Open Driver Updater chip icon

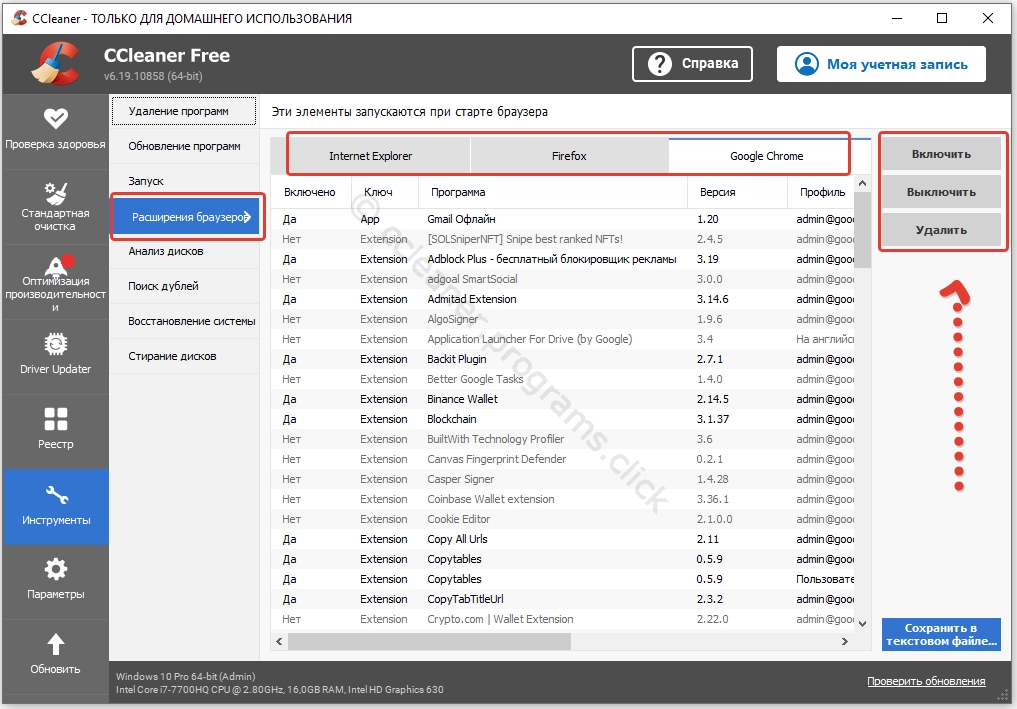point(55,344)
